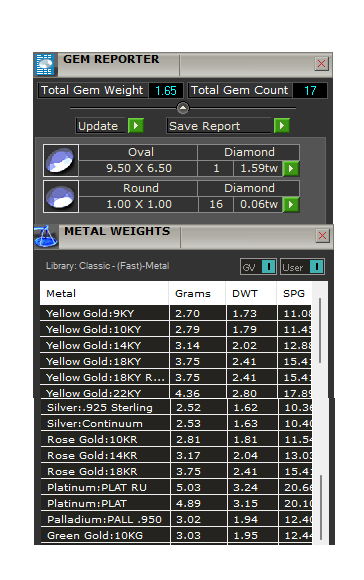
Task: Click the green arrow next to Update
Action: click(136, 125)
